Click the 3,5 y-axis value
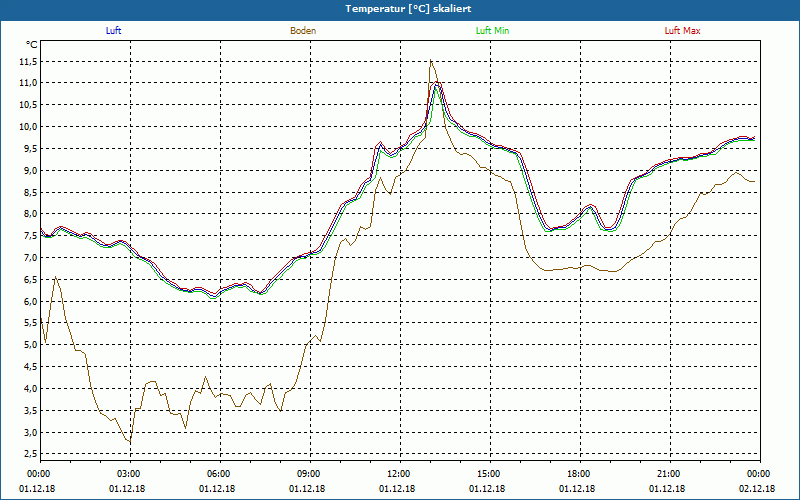This screenshot has width=800, height=500. click(x=30, y=411)
